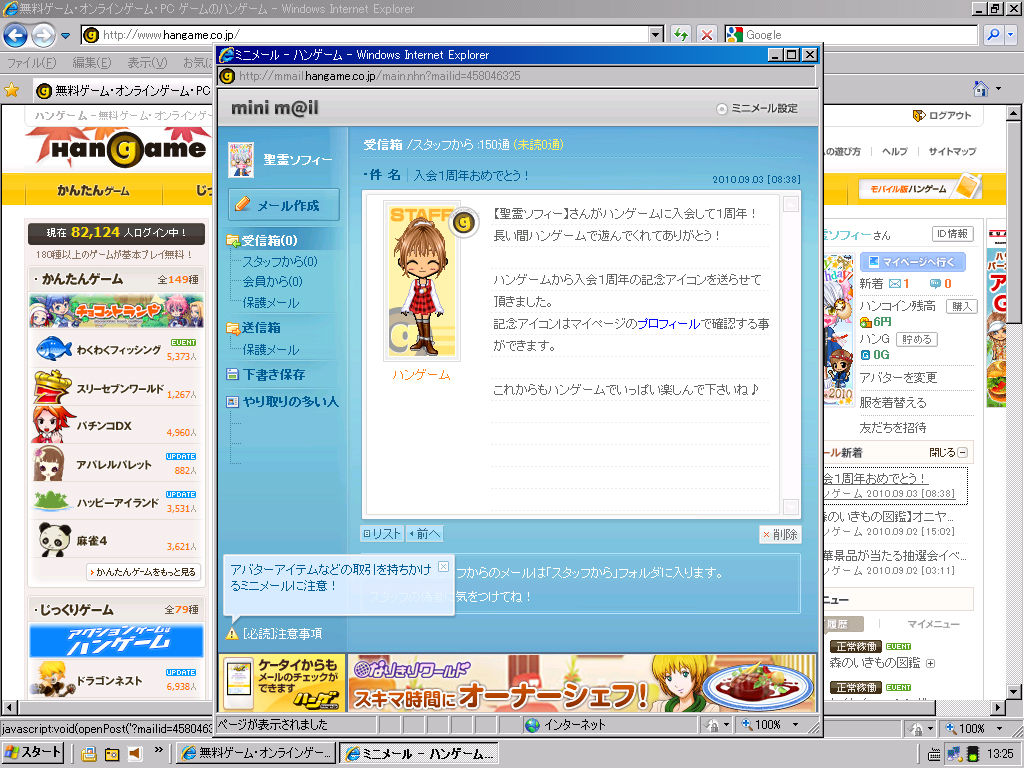Open the 会員から(0) folder
This screenshot has height=768, width=1024.
(x=272, y=281)
